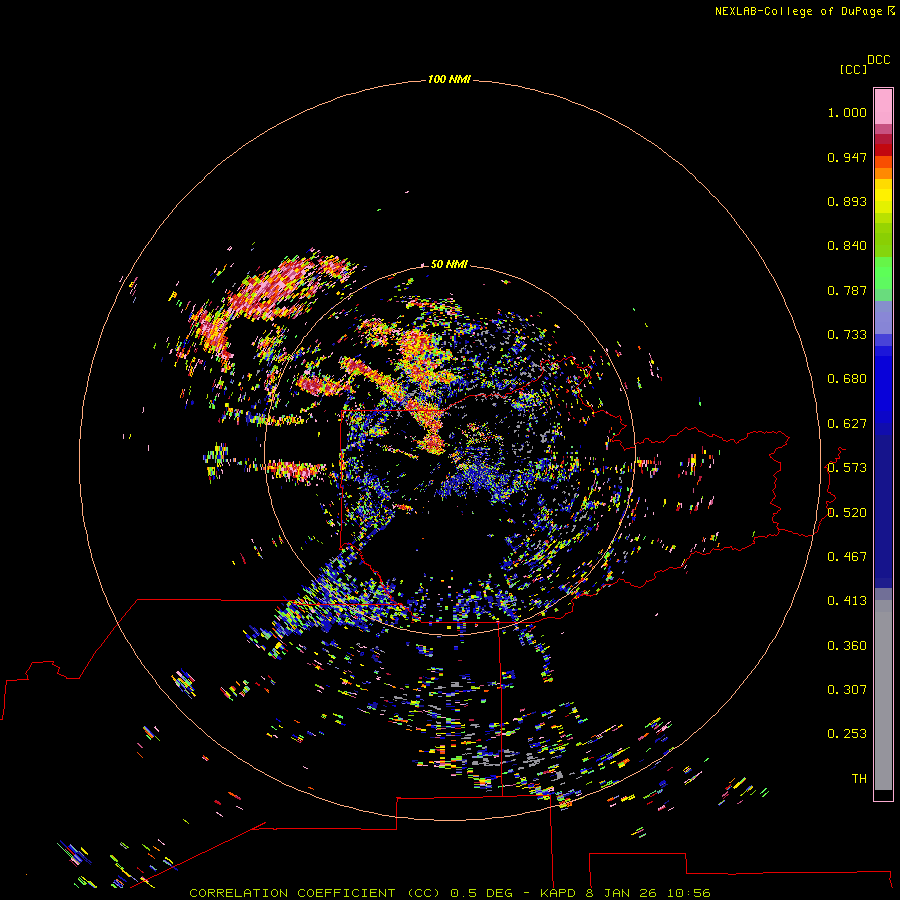Click the 0.840 scale value

847,246
